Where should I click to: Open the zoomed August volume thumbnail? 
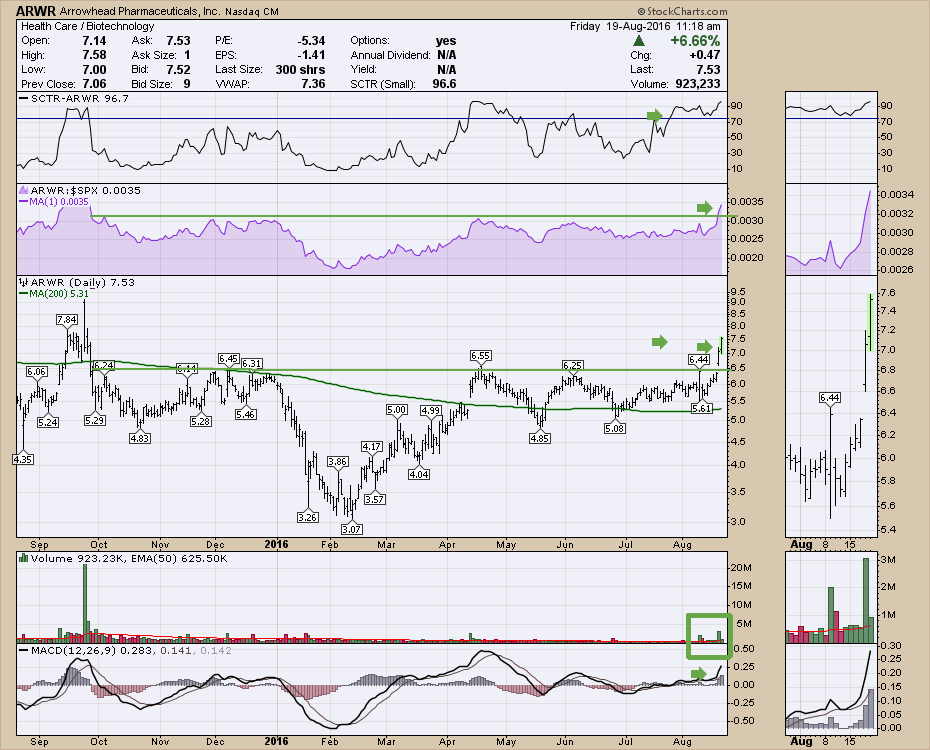coord(831,598)
